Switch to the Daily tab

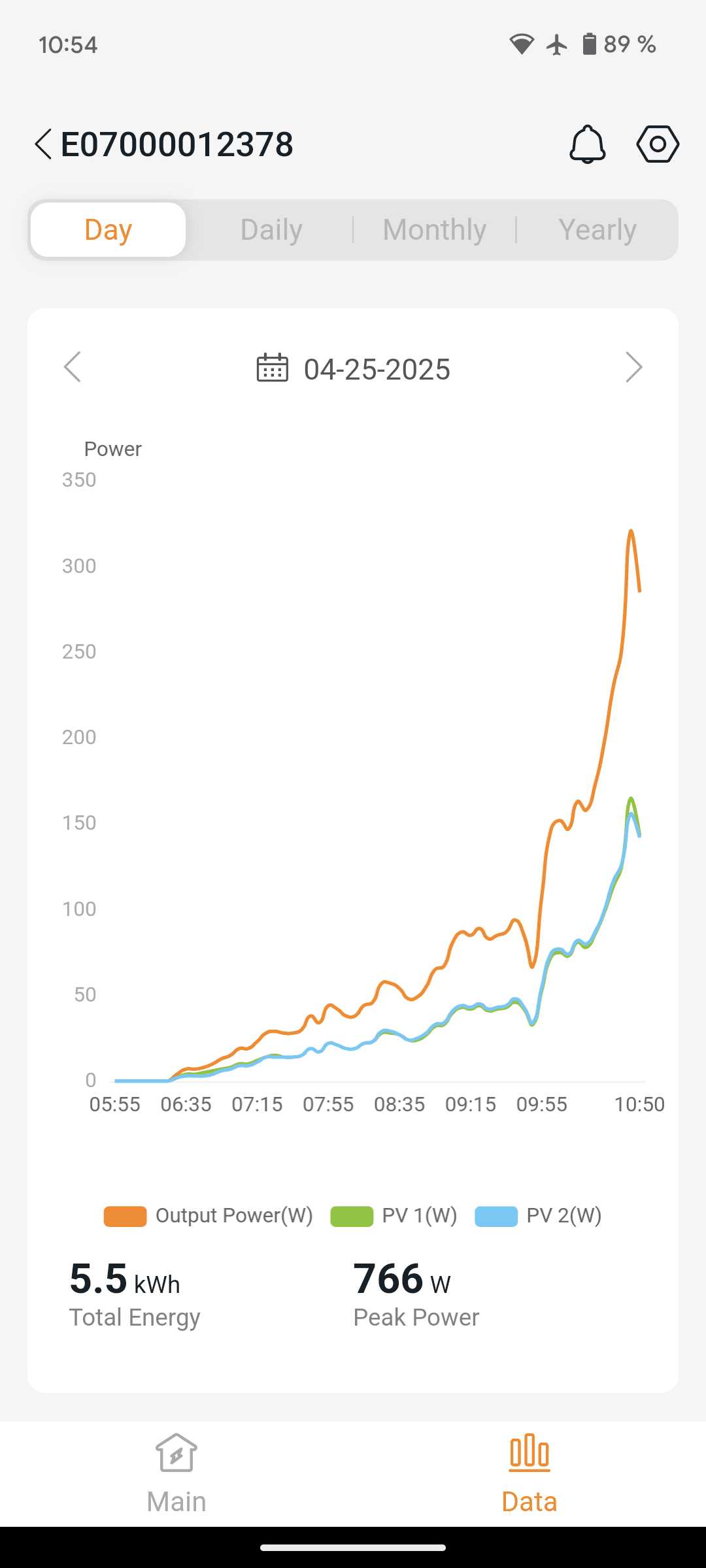[x=271, y=230]
